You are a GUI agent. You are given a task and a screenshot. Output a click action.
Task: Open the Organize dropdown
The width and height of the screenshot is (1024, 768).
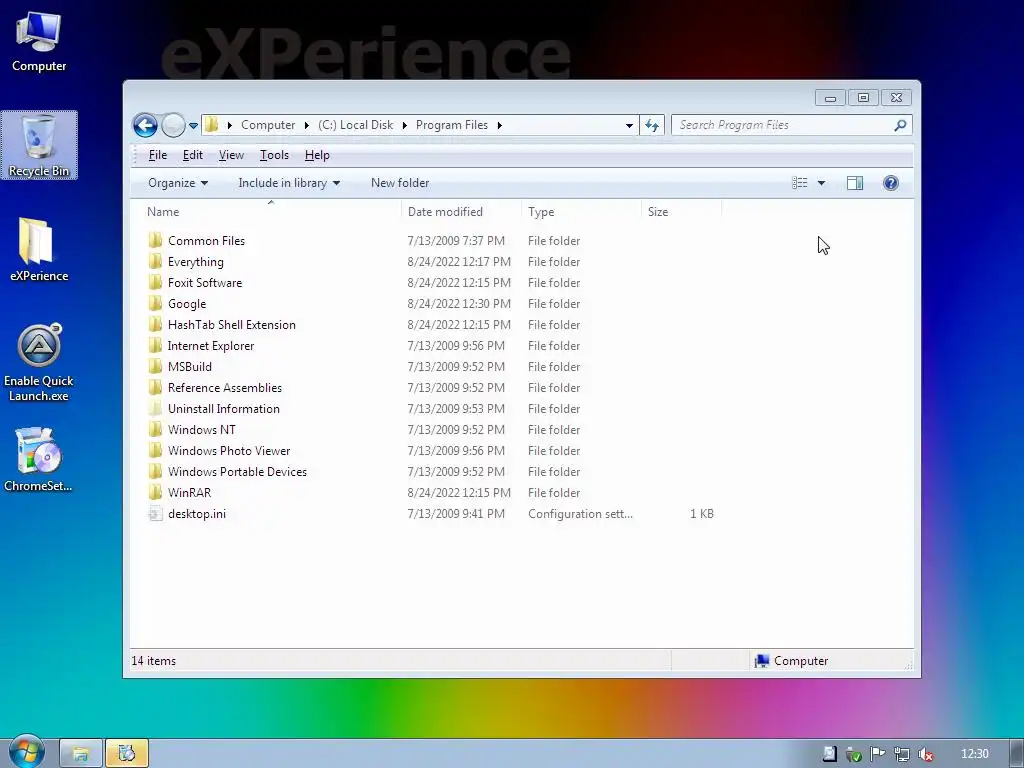tap(178, 183)
